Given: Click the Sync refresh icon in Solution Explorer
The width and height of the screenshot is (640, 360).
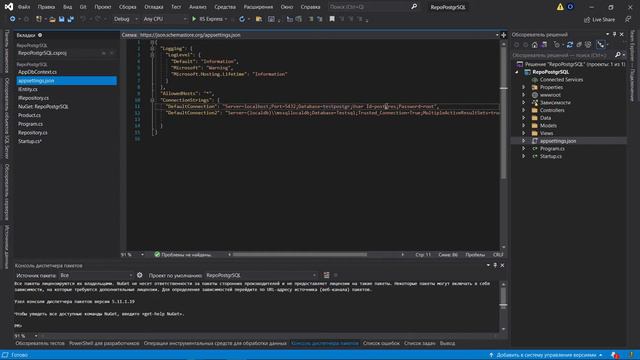Looking at the screenshot, I should point(570,44).
